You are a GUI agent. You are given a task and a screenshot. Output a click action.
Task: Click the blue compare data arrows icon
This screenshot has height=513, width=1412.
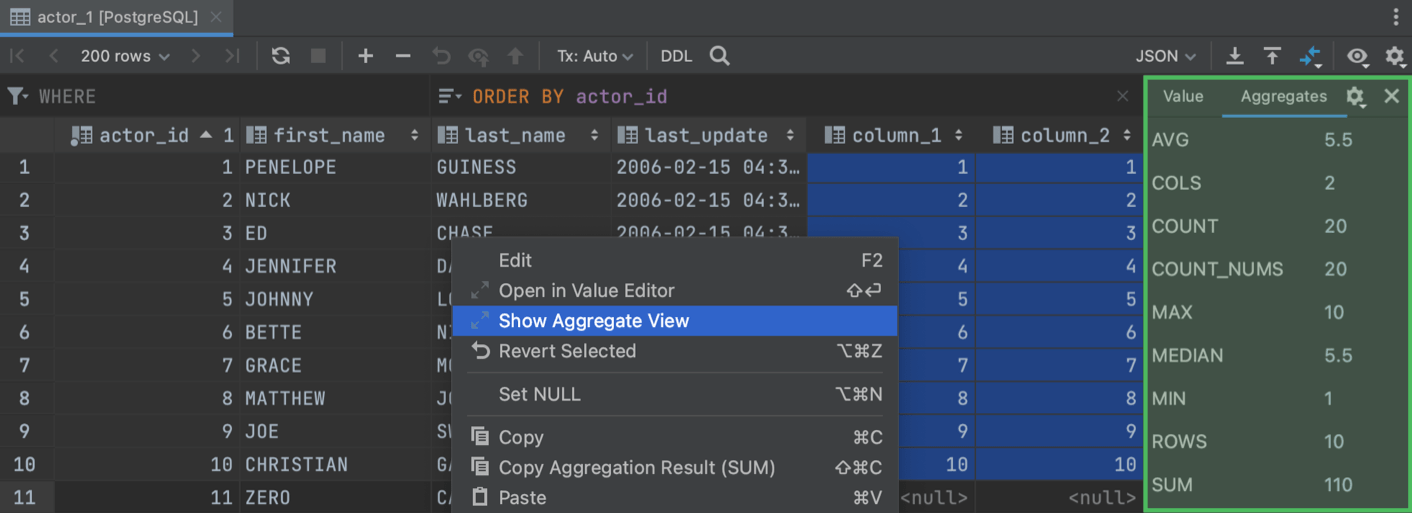(1310, 57)
